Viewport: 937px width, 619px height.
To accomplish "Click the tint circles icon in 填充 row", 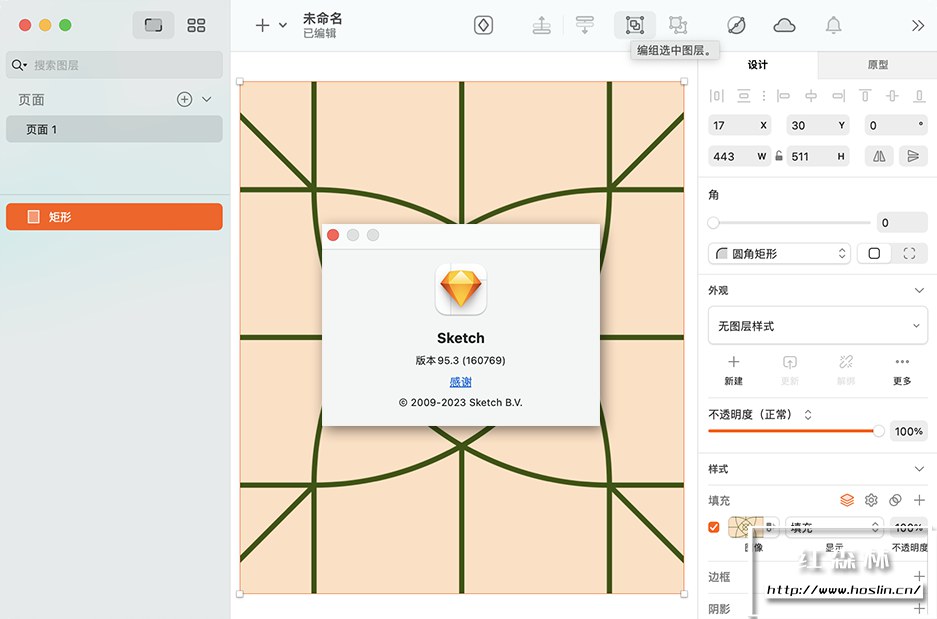I will click(895, 500).
